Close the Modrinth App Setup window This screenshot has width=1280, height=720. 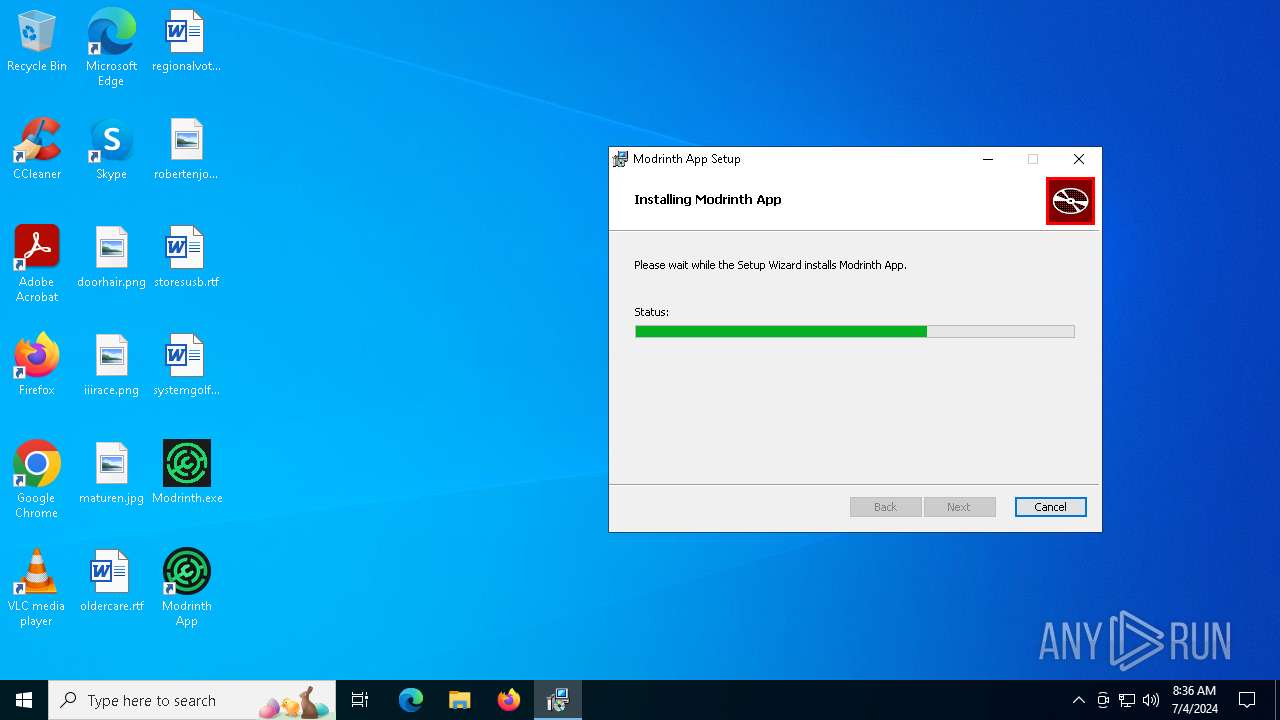(1078, 159)
